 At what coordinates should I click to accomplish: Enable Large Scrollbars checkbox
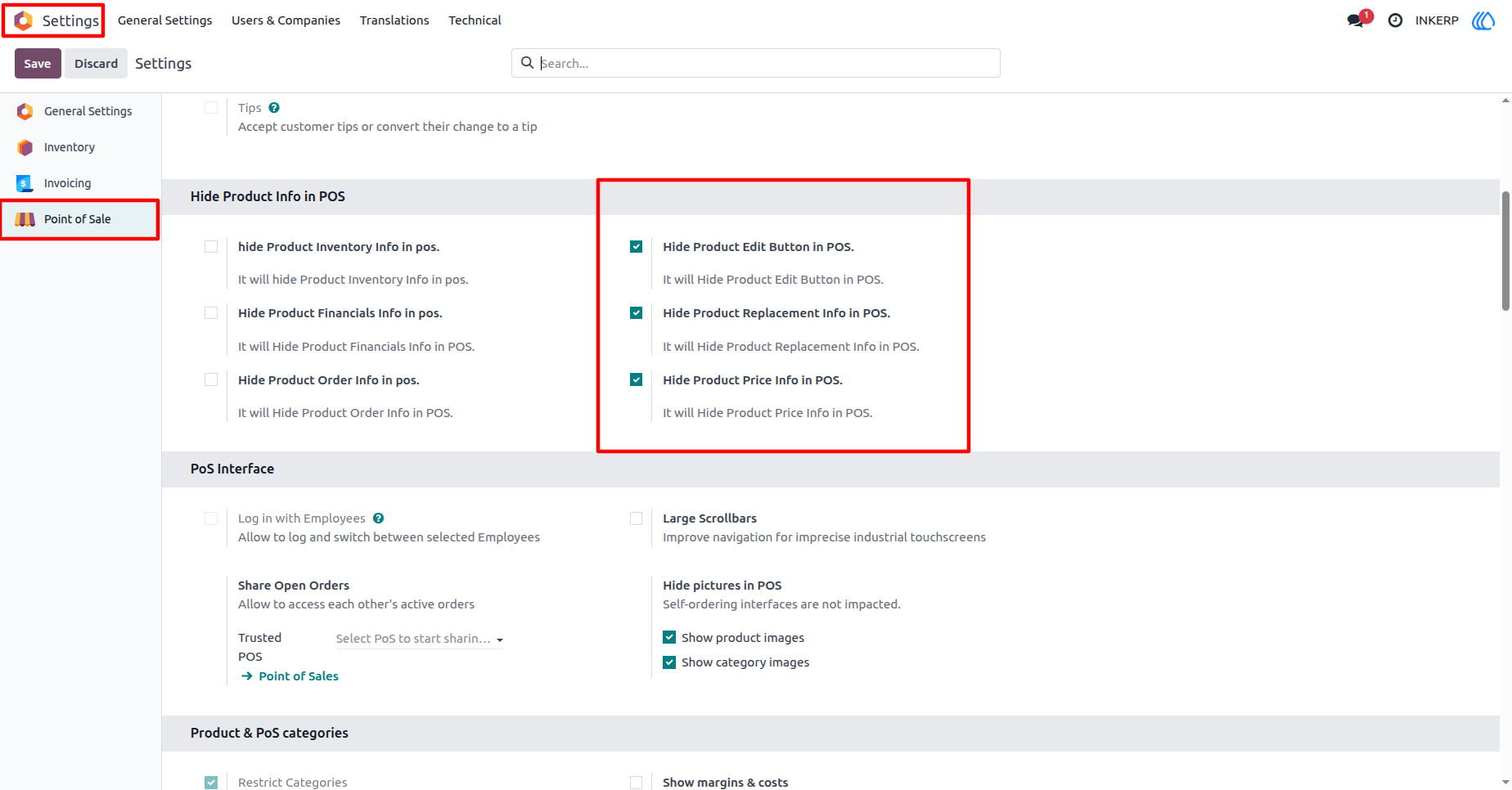coord(636,518)
